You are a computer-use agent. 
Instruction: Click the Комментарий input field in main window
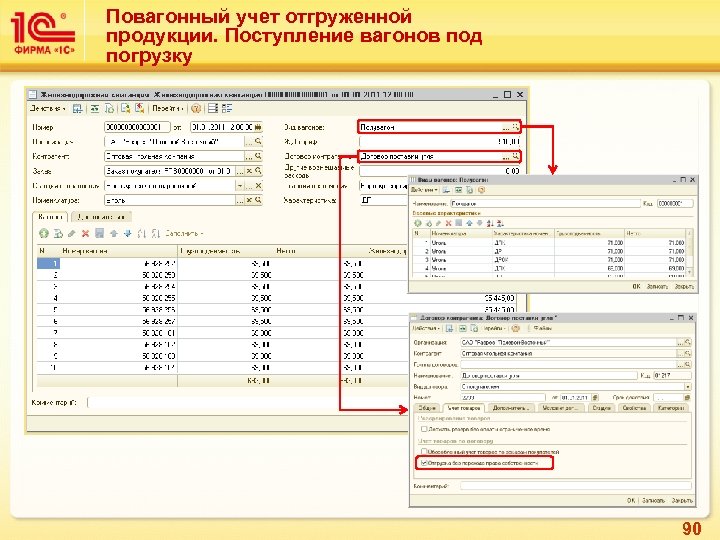point(246,403)
